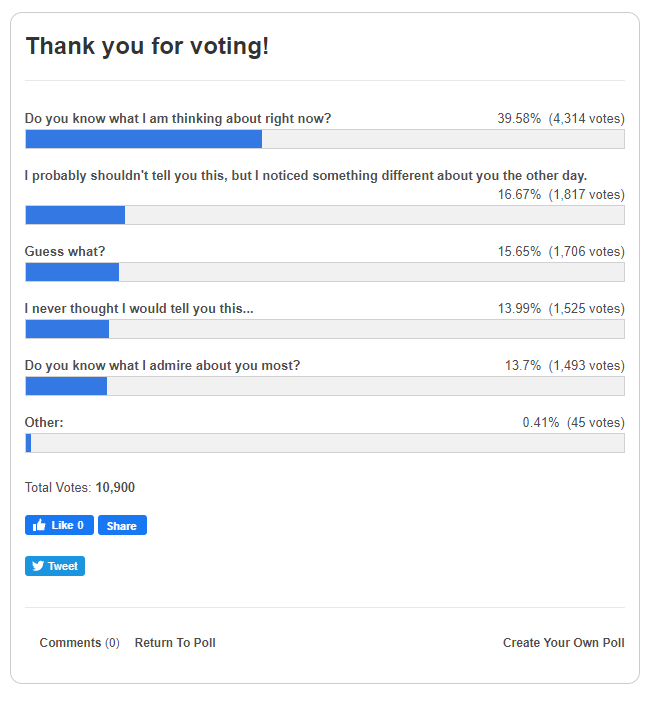Select the 'Thank you for voting!' heading
This screenshot has height=706, width=661.
pyautogui.click(x=147, y=46)
